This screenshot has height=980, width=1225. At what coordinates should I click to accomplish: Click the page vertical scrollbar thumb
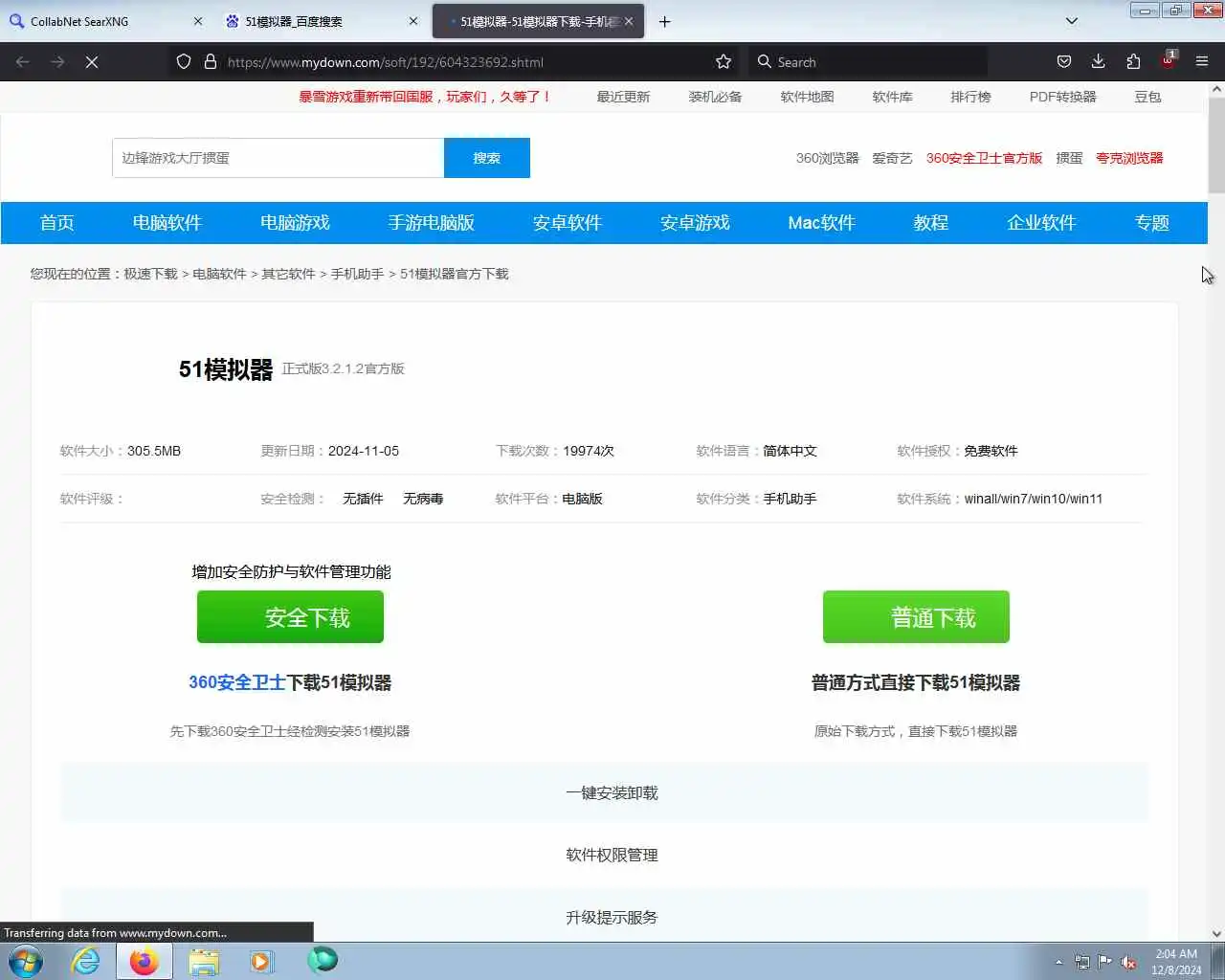(1216, 144)
